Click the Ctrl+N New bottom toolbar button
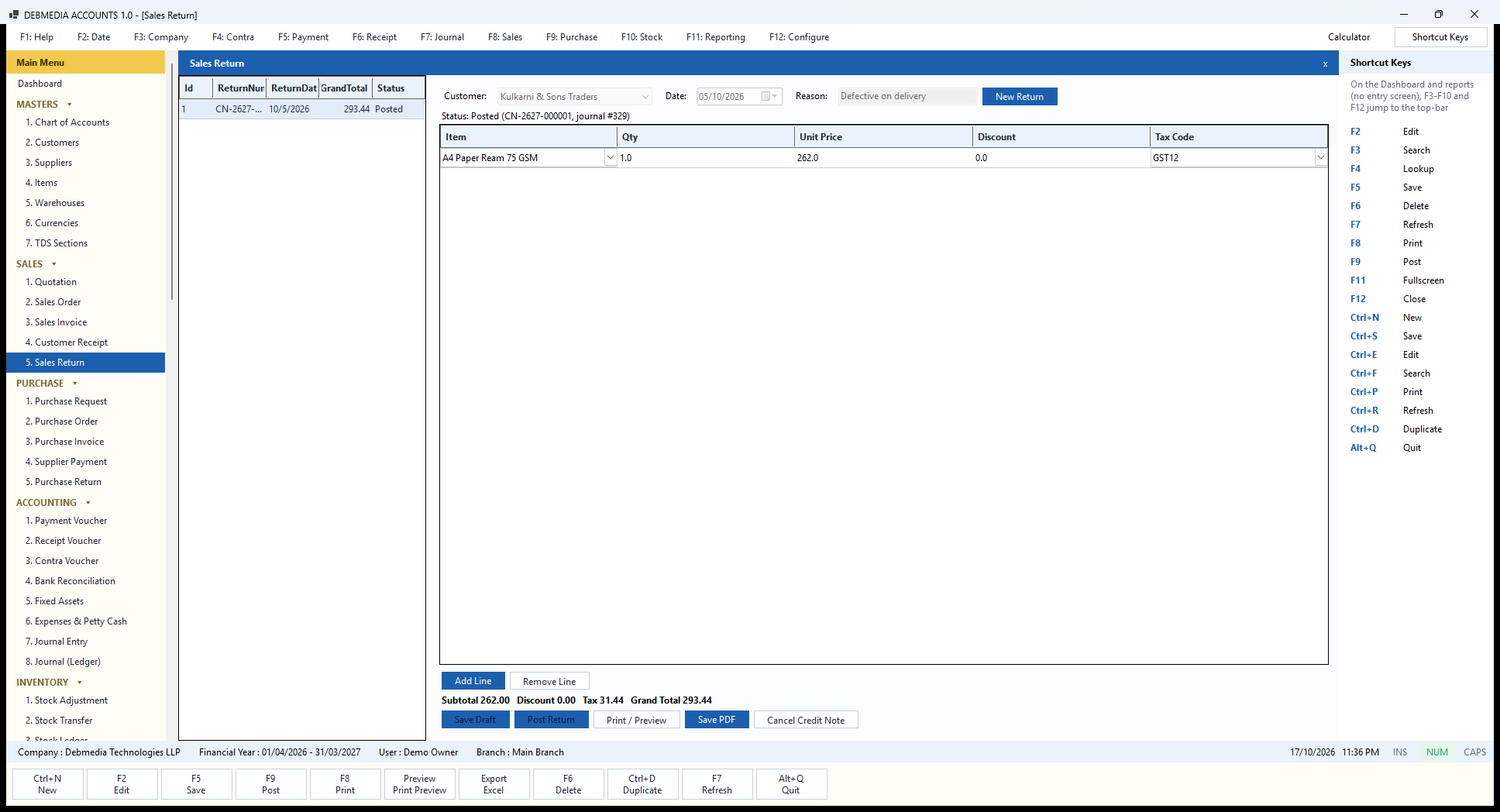1500x812 pixels. click(47, 784)
